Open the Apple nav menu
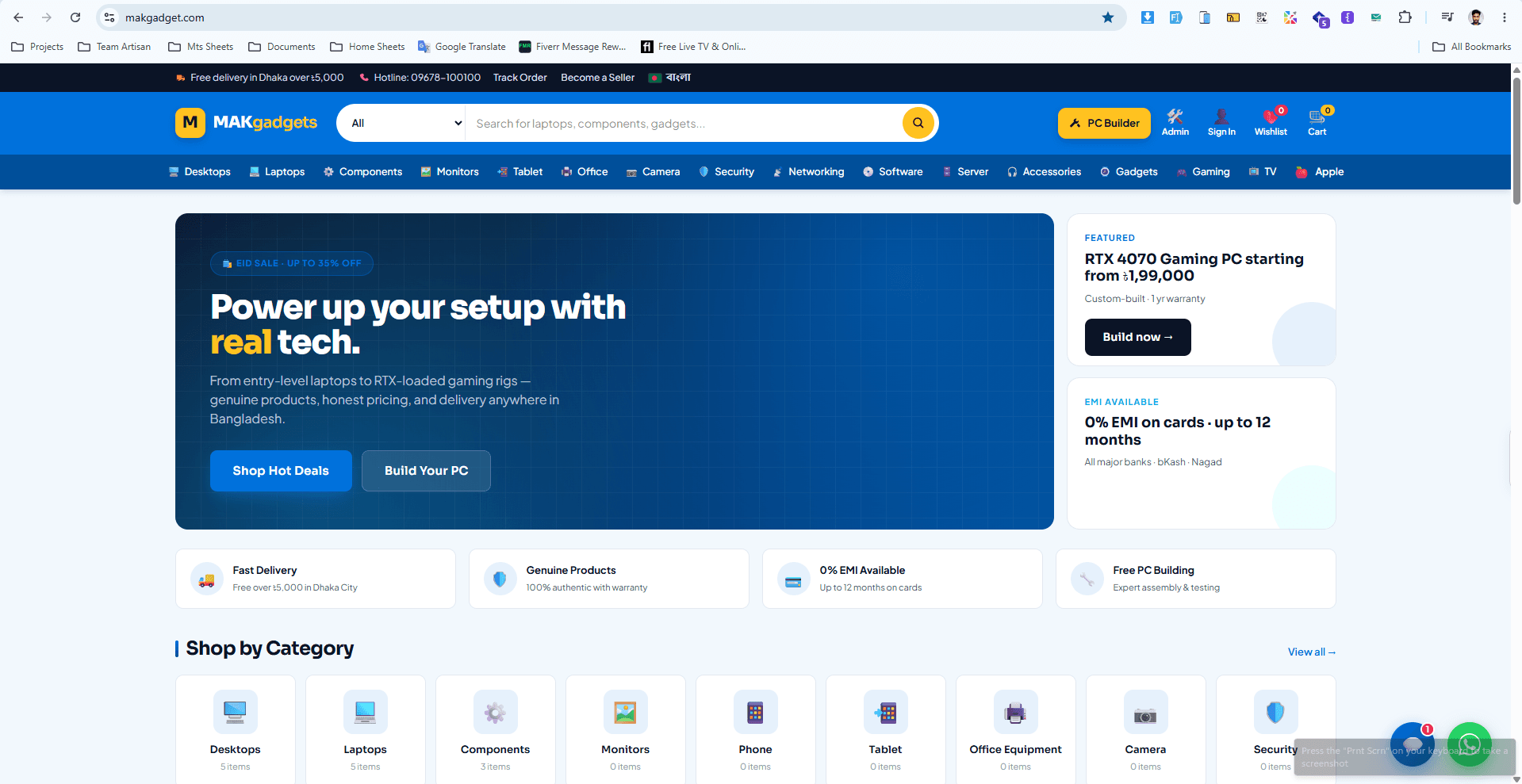 pyautogui.click(x=1319, y=172)
